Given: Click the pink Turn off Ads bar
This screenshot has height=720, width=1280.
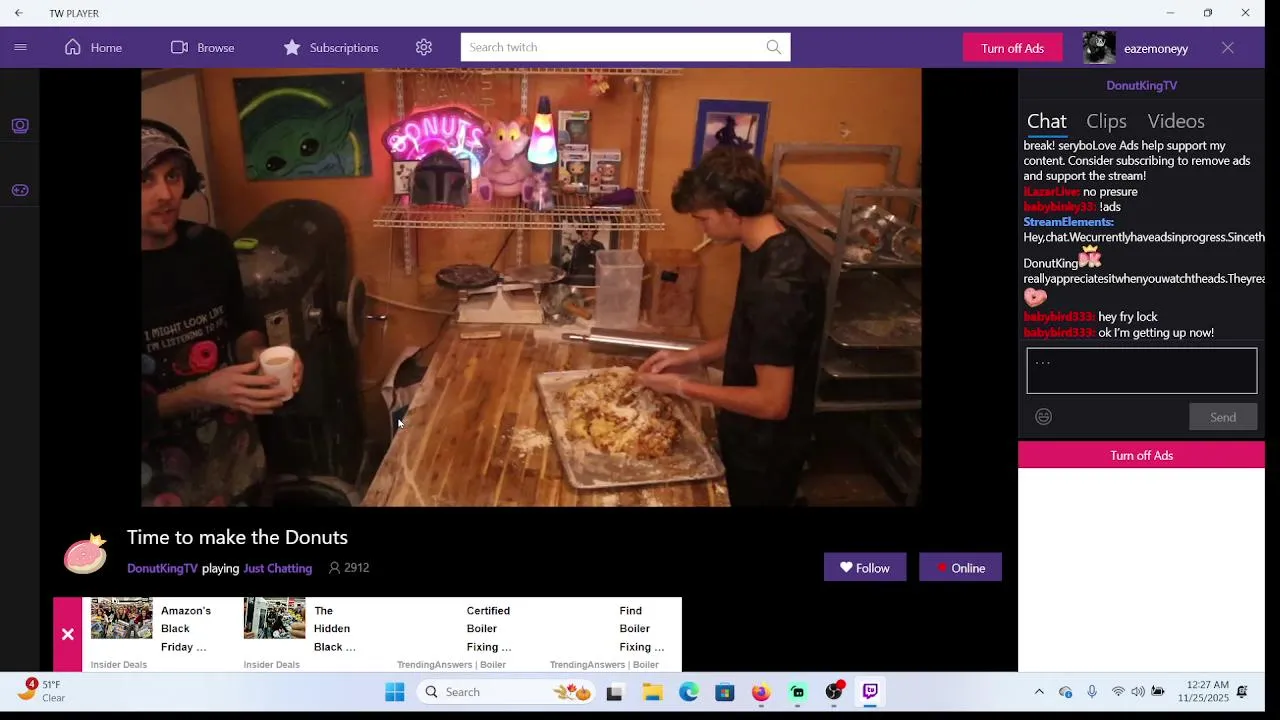Looking at the screenshot, I should pos(1141,455).
